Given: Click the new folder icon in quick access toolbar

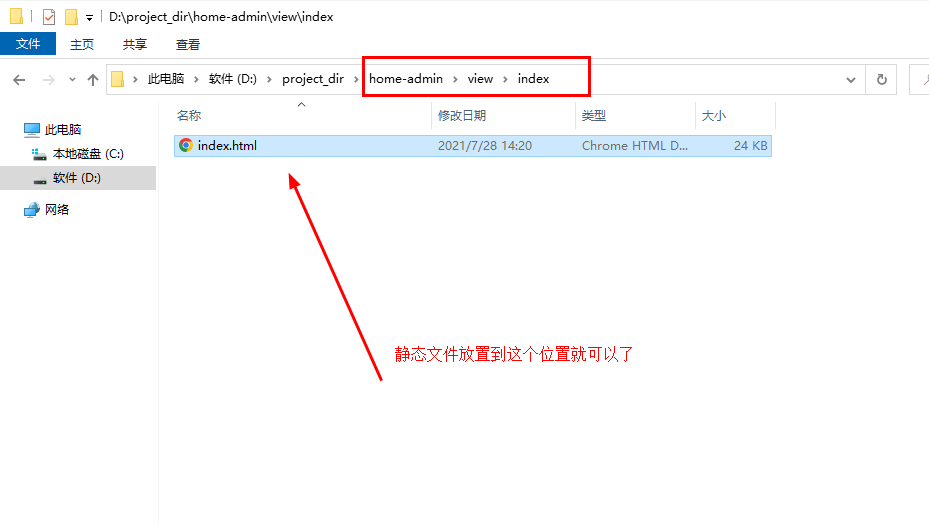Looking at the screenshot, I should pyautogui.click(x=71, y=17).
